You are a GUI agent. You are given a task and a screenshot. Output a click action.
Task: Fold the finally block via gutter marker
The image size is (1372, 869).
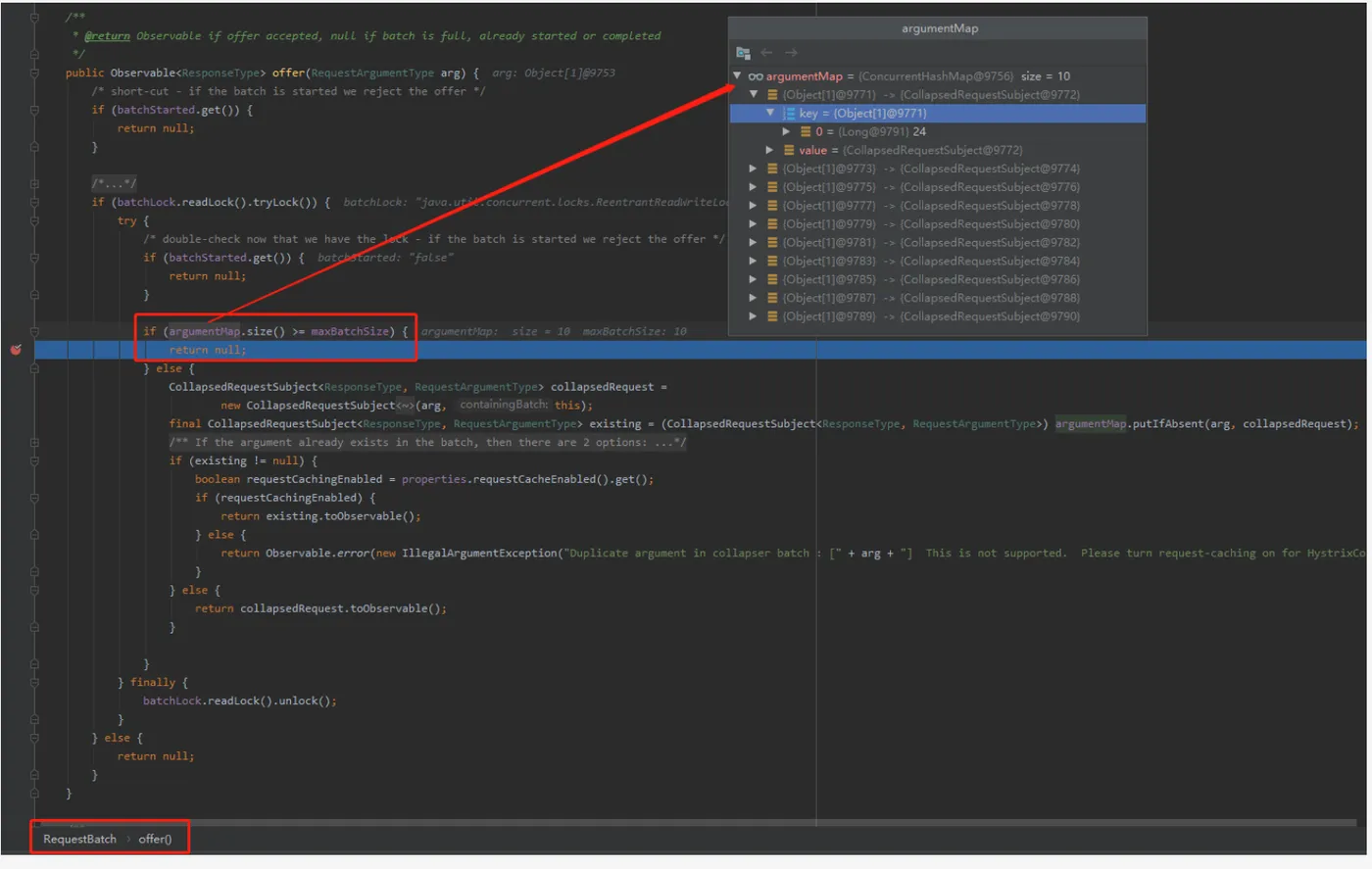click(x=34, y=683)
